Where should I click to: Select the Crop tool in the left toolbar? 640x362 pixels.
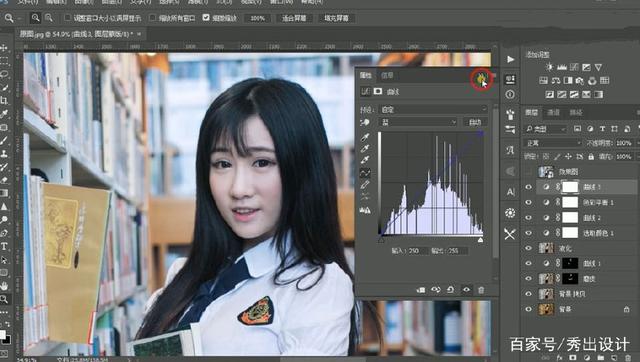4,100
